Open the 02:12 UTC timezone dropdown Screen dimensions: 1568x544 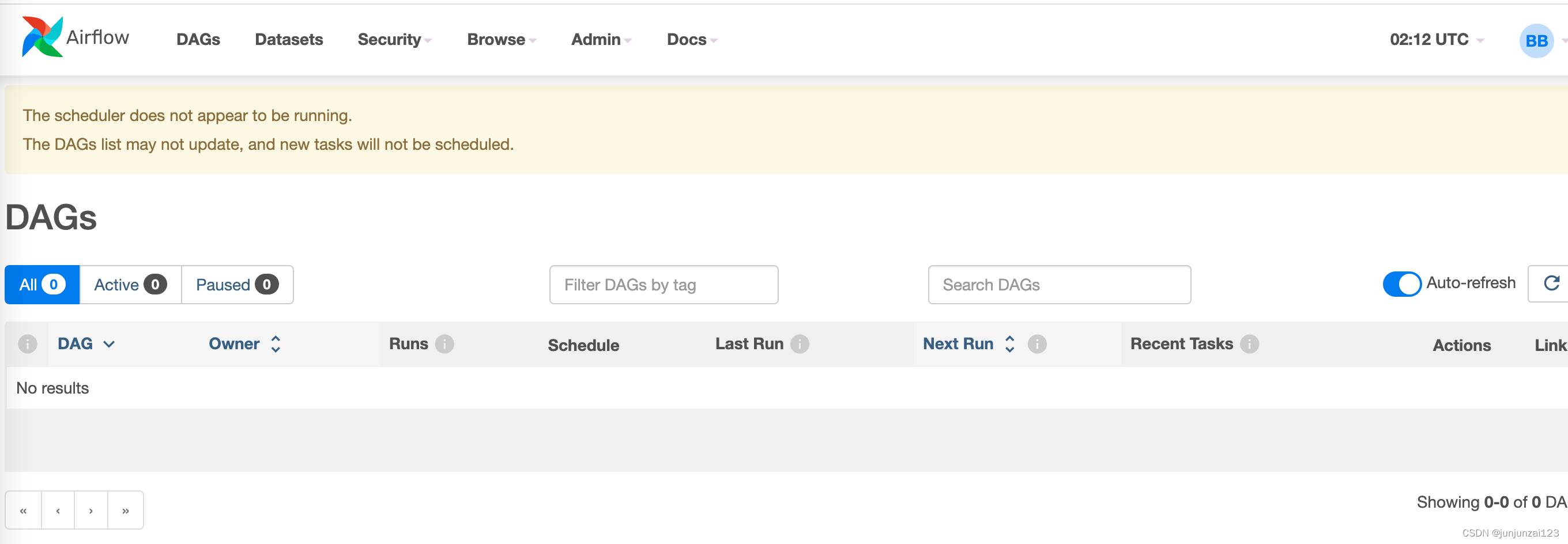pos(1436,40)
